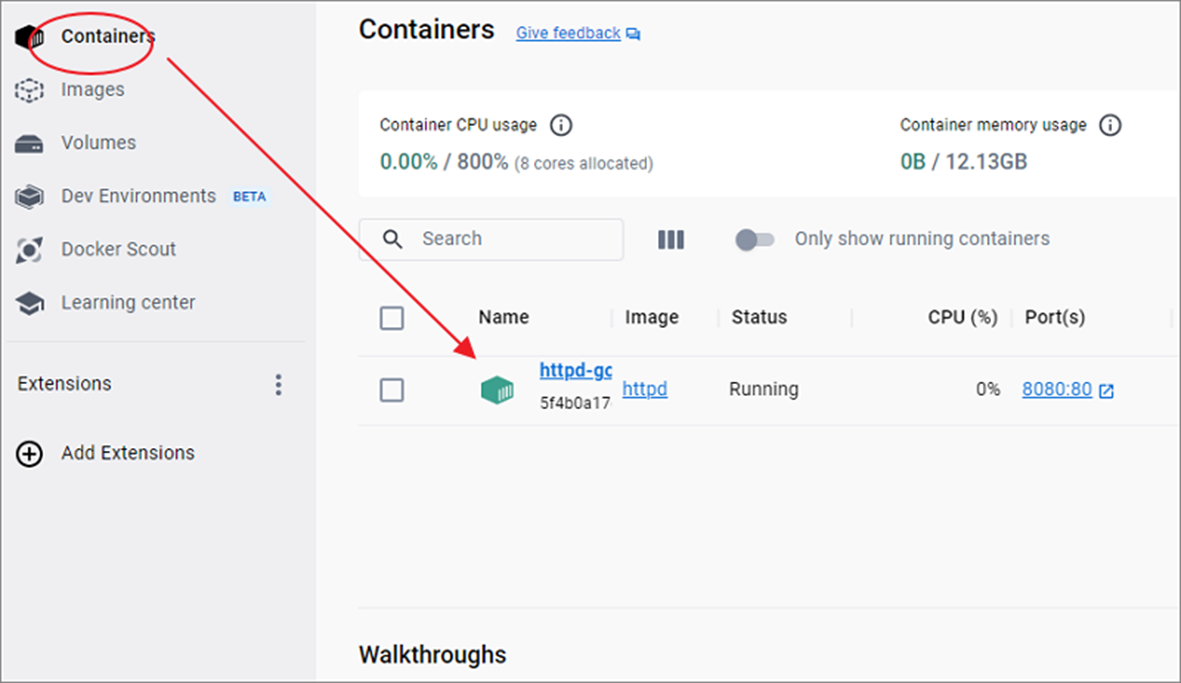Viewport: 1181px width, 683px height.
Task: Check the httpd container row checkbox
Action: click(392, 390)
